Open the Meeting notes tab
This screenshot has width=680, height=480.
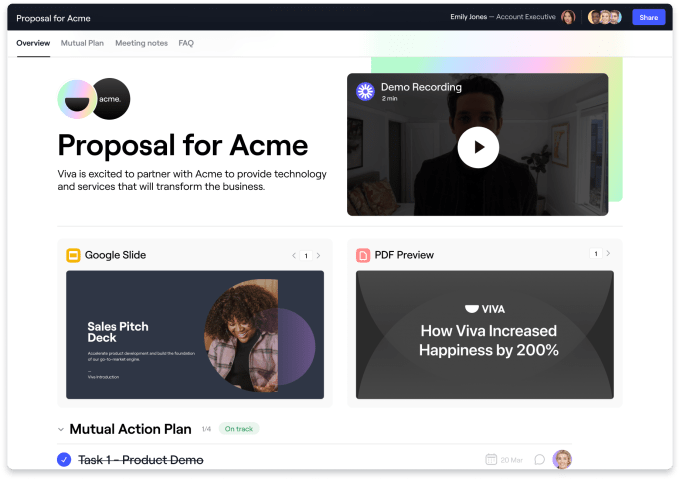141,43
